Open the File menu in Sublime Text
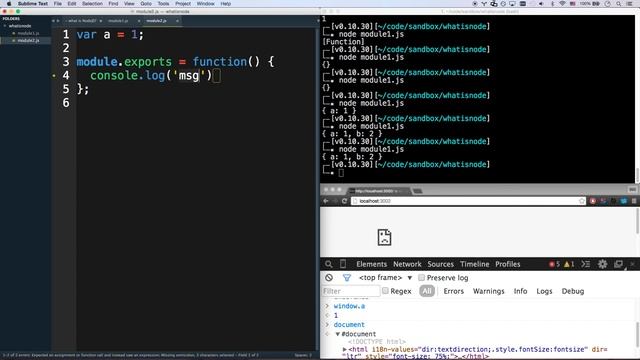This screenshot has height=360, width=640. tap(58, 4)
